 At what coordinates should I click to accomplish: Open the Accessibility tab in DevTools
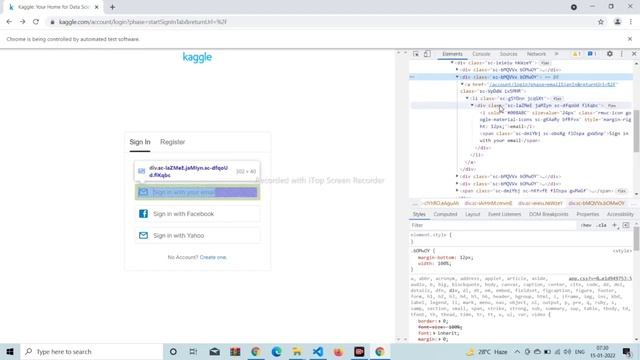(x=620, y=214)
